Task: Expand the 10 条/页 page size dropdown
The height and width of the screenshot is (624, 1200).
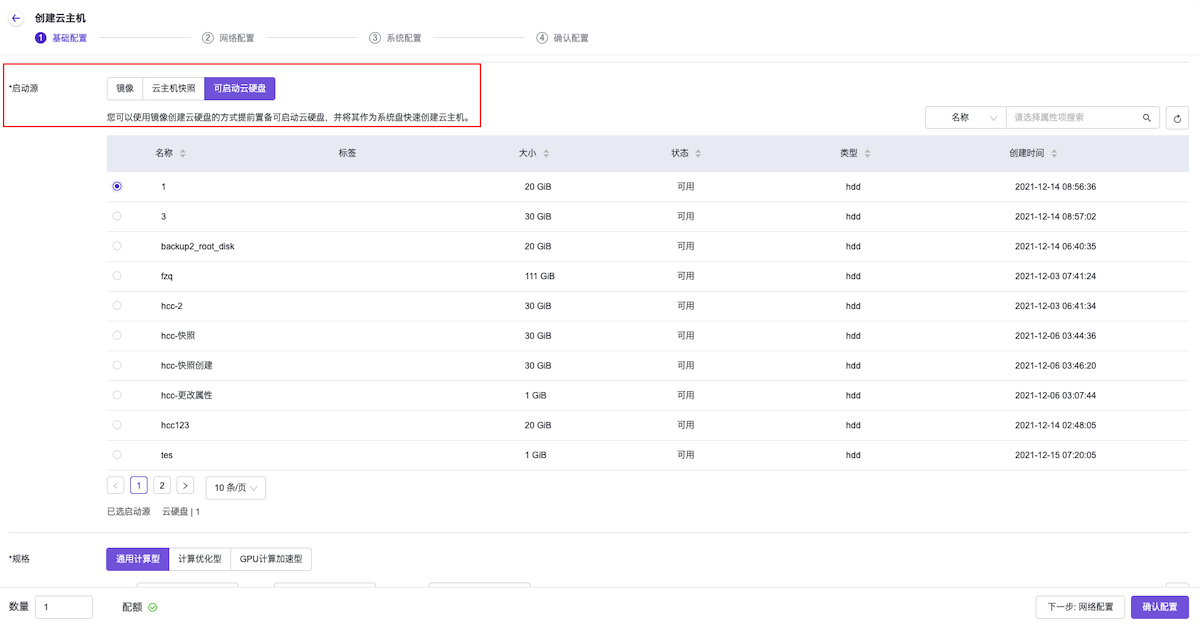Action: click(236, 488)
